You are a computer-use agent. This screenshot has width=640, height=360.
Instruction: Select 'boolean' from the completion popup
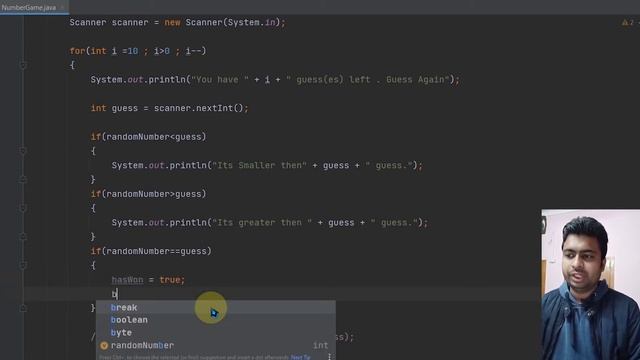(x=216, y=320)
